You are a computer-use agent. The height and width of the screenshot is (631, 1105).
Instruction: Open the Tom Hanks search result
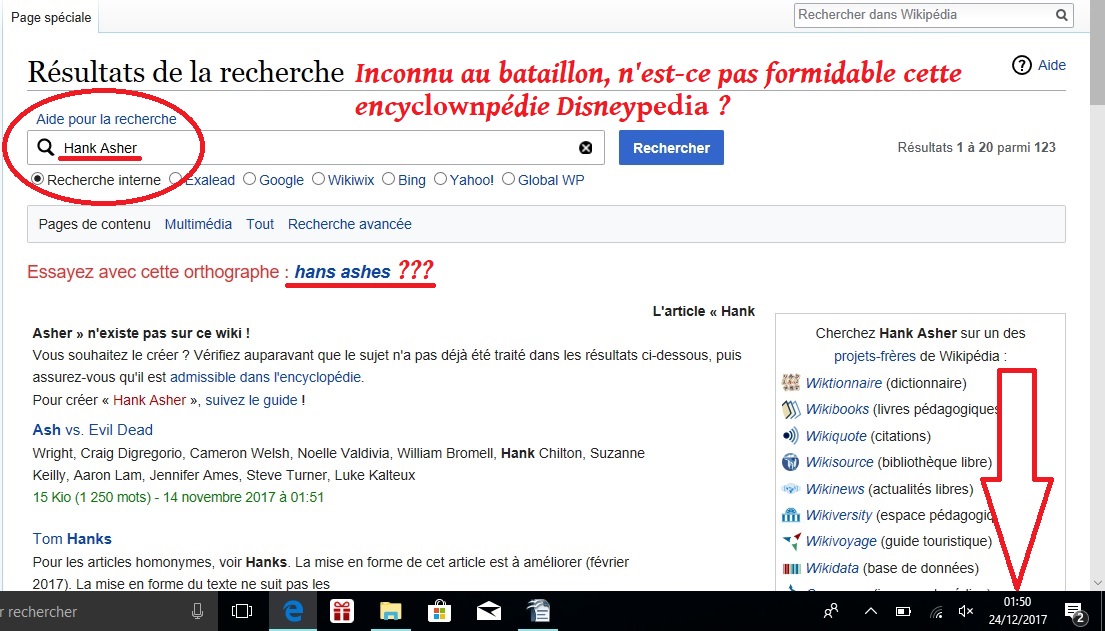[72, 539]
